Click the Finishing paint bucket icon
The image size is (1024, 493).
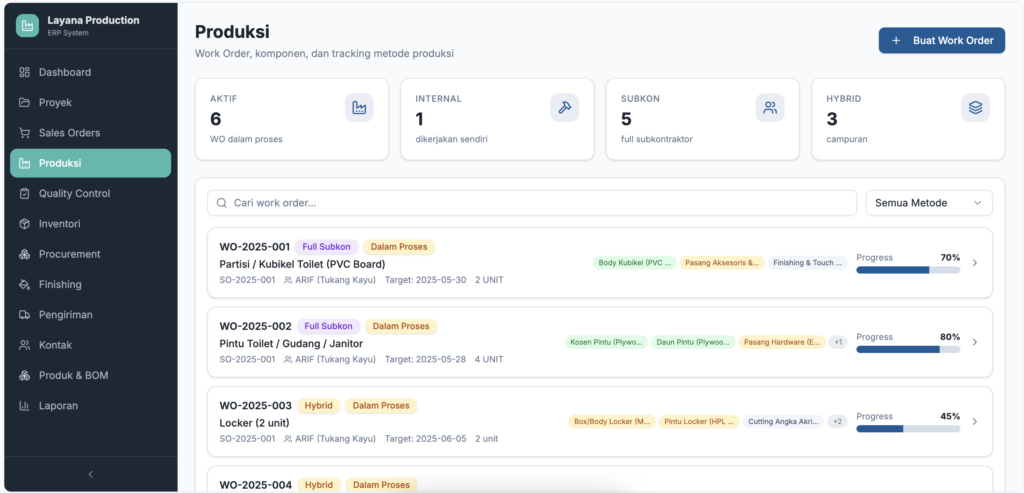click(x=25, y=285)
